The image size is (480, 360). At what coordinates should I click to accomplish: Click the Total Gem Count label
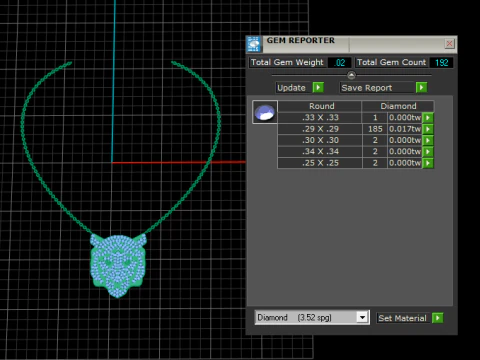(391, 62)
